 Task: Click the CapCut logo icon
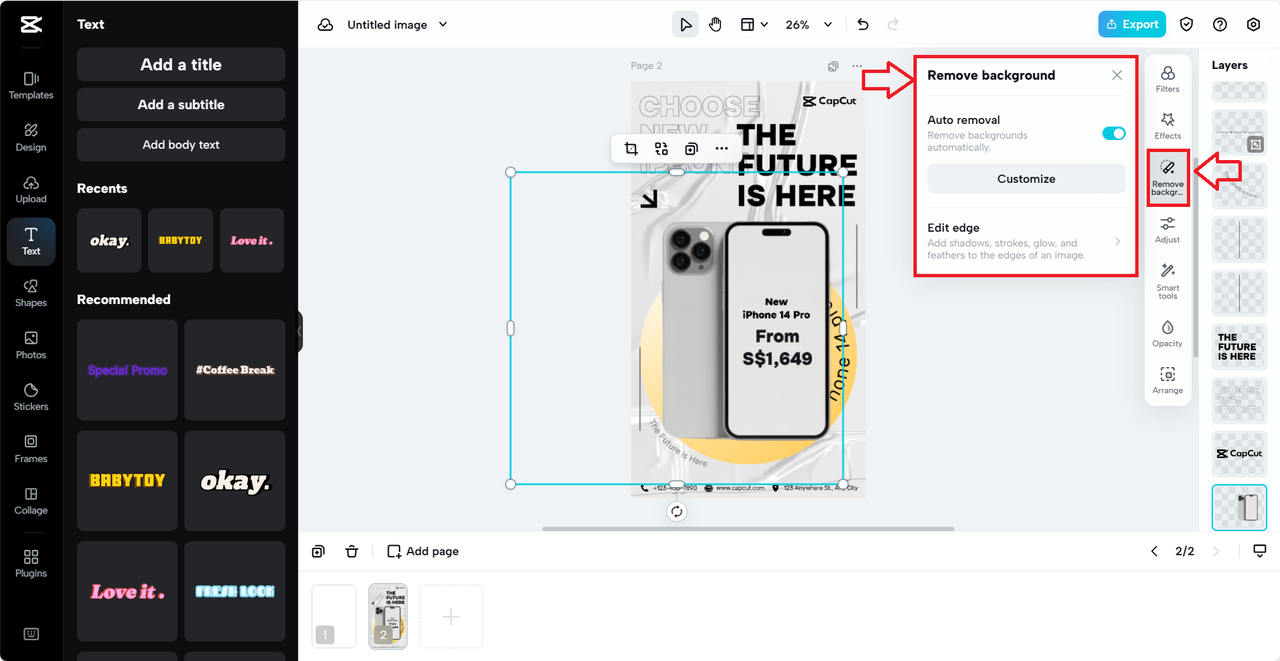31,25
